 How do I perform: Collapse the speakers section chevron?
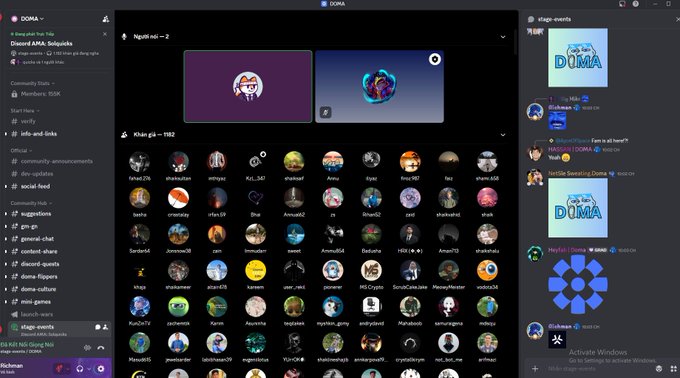503,37
